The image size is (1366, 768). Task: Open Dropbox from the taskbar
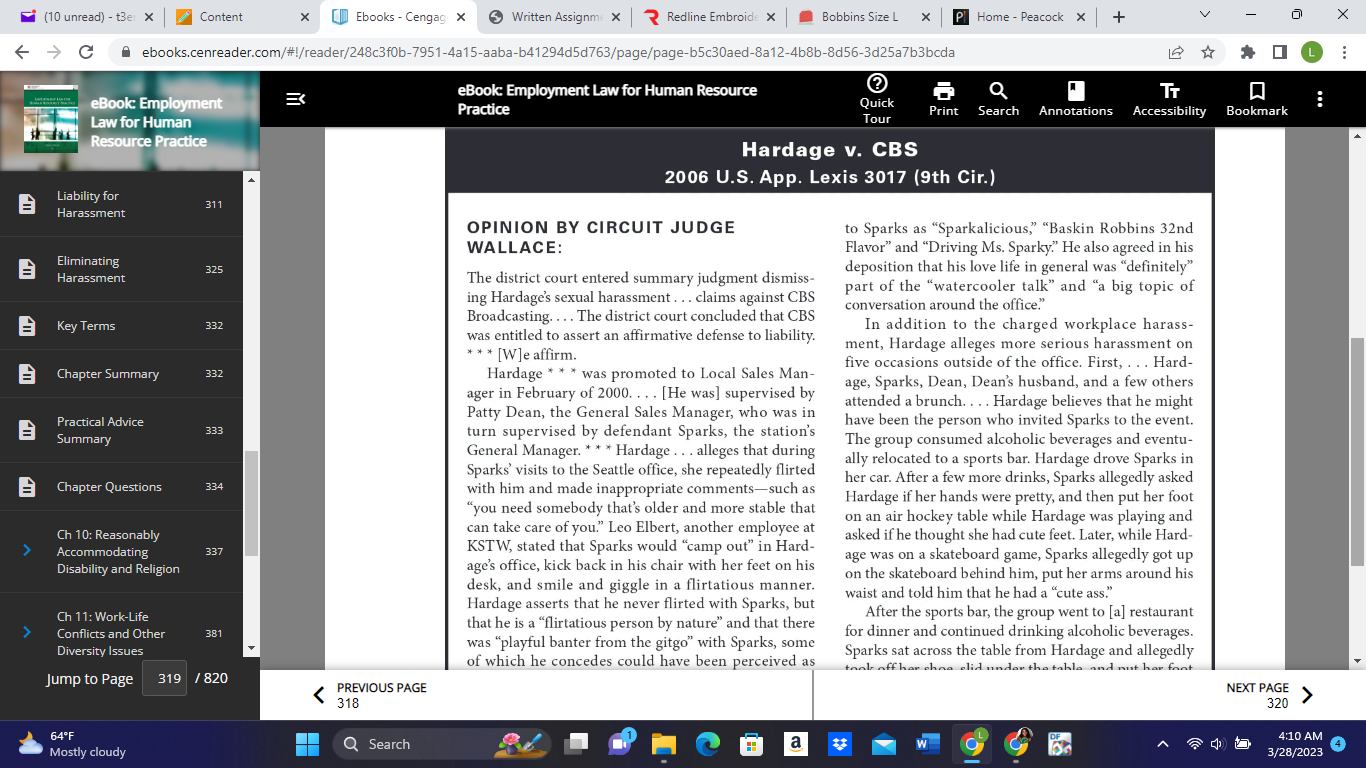[840, 744]
